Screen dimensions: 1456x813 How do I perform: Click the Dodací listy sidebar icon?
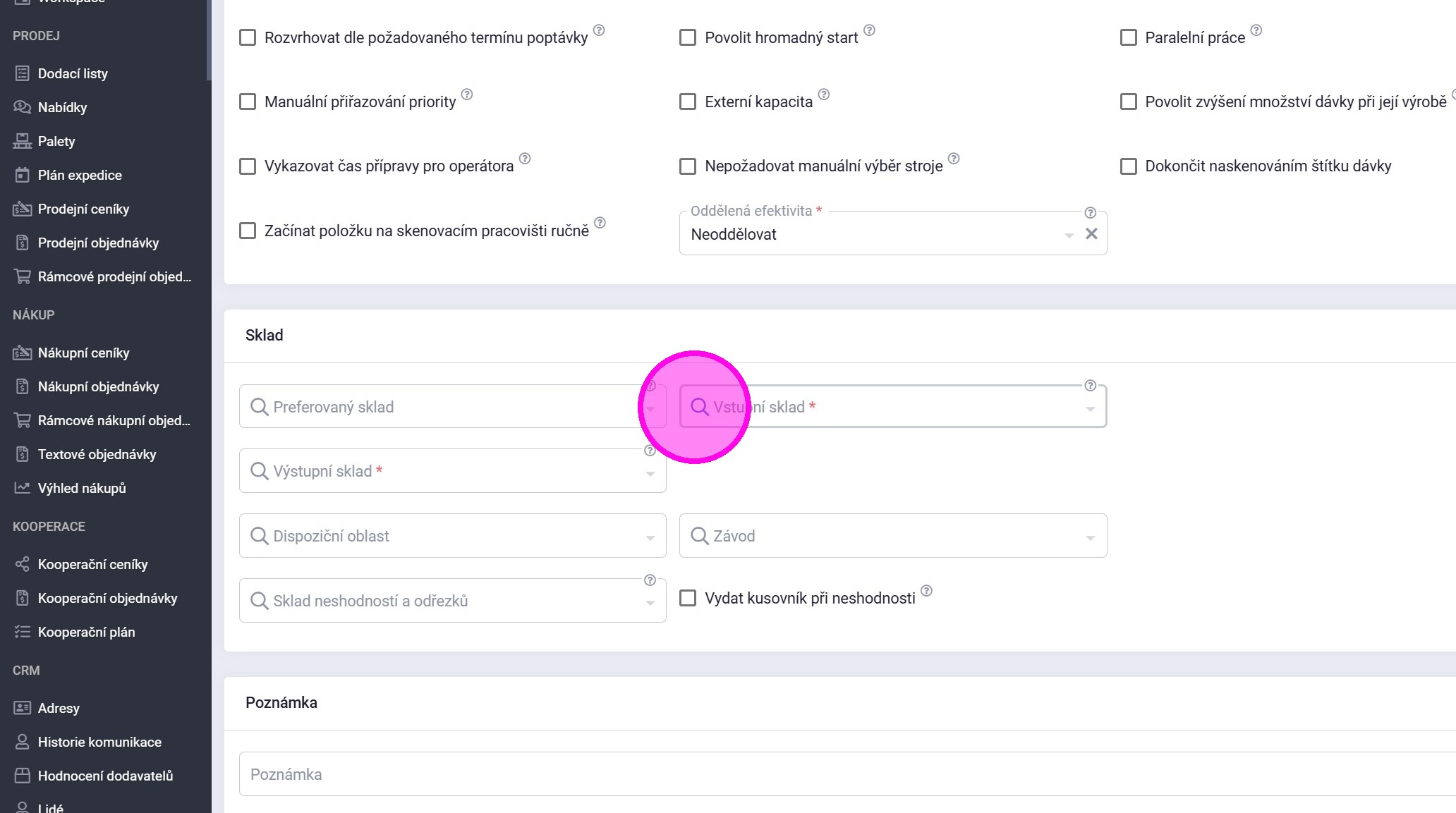(22, 73)
